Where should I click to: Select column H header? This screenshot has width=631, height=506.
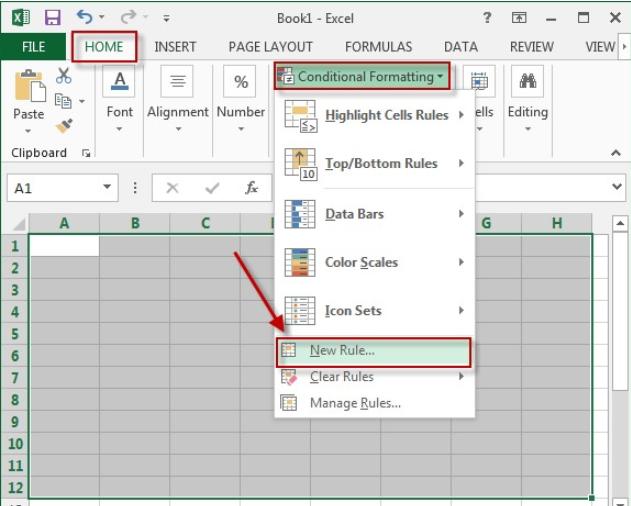[x=557, y=223]
